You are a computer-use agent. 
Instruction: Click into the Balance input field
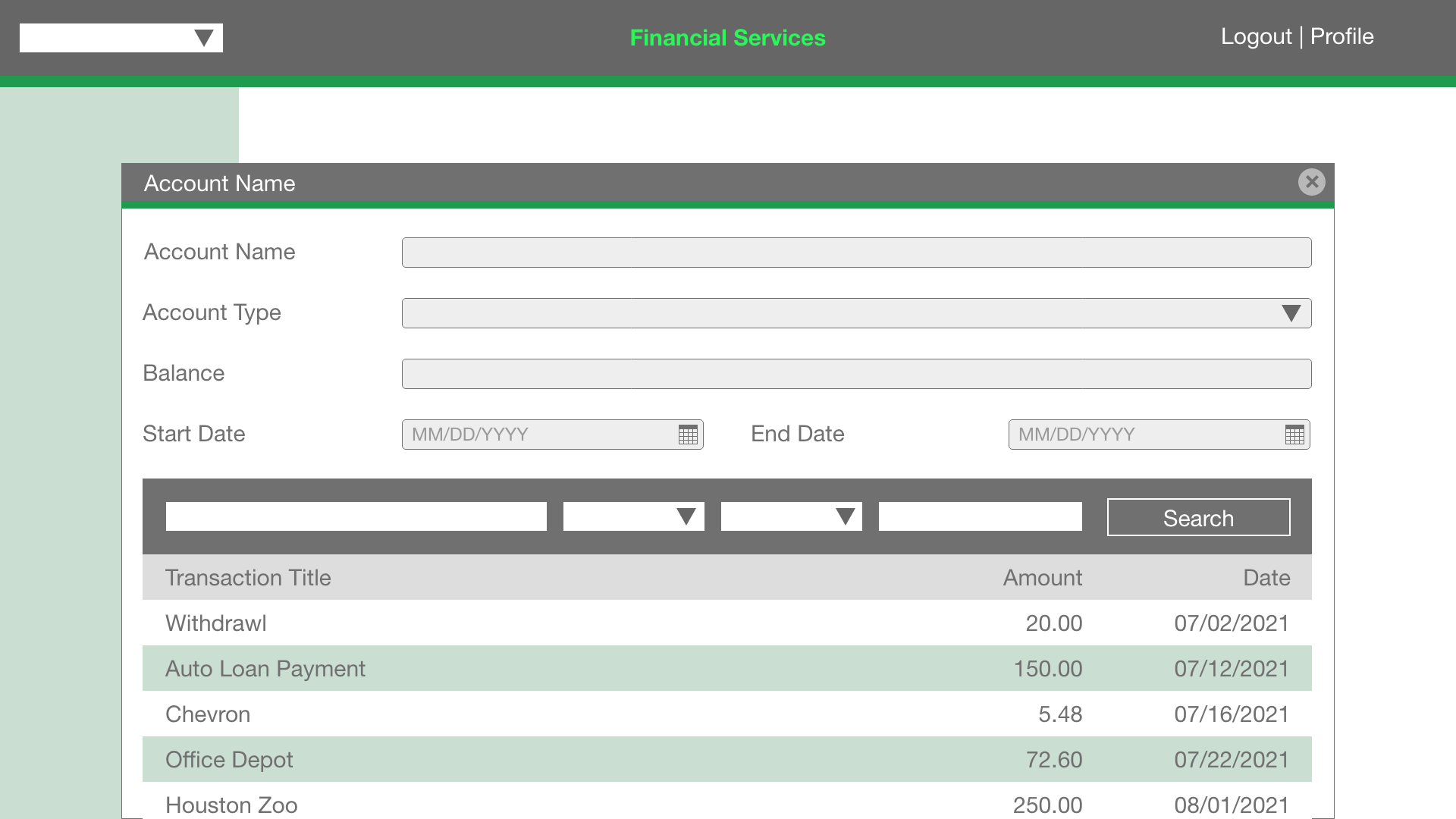(856, 373)
